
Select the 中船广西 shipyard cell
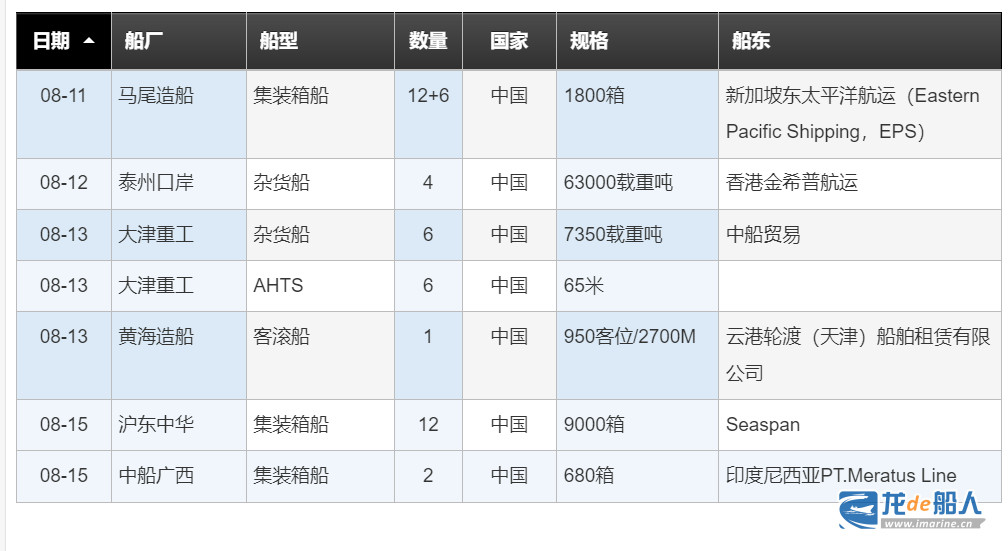(179, 476)
